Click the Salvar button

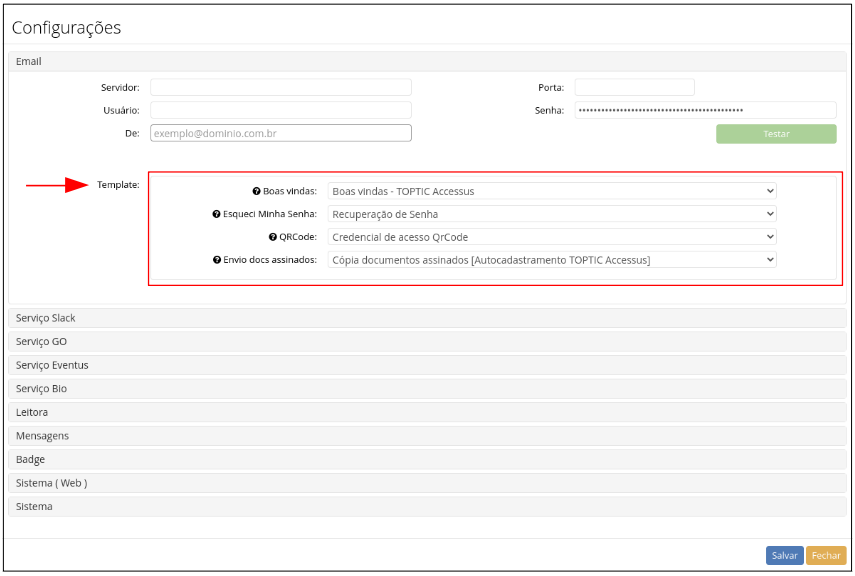tap(784, 555)
